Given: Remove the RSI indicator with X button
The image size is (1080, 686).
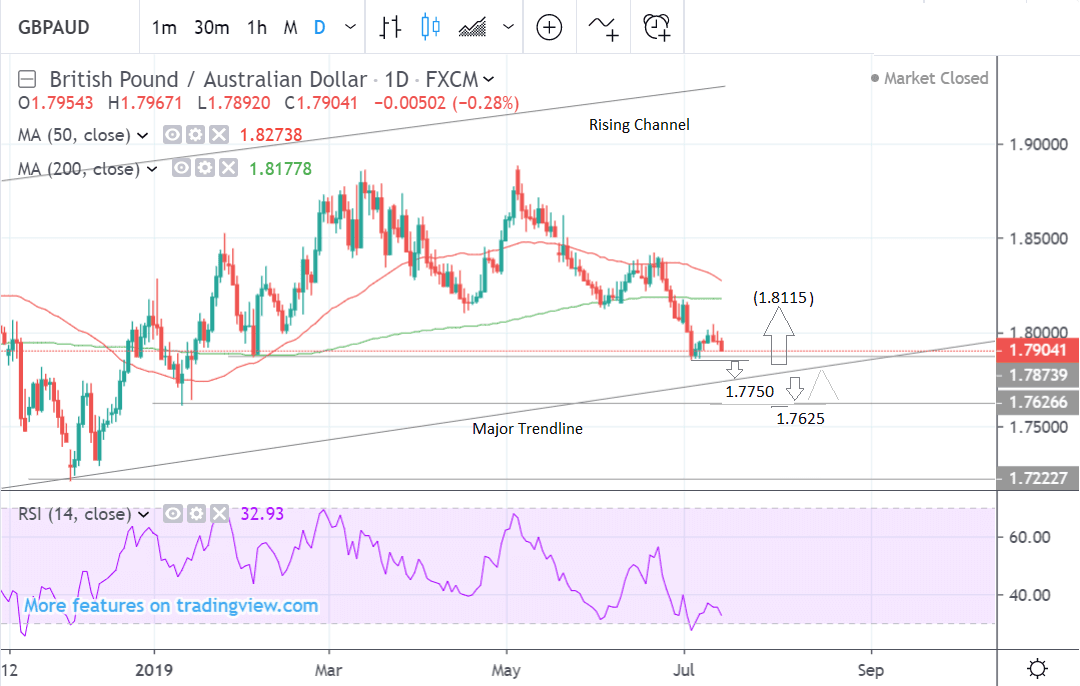Looking at the screenshot, I should [x=219, y=514].
